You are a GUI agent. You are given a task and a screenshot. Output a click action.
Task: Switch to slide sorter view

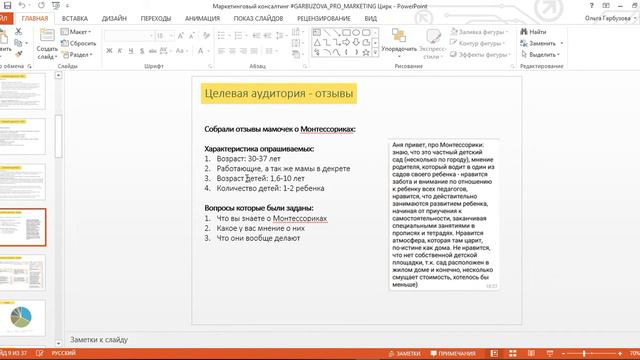click(x=513, y=353)
